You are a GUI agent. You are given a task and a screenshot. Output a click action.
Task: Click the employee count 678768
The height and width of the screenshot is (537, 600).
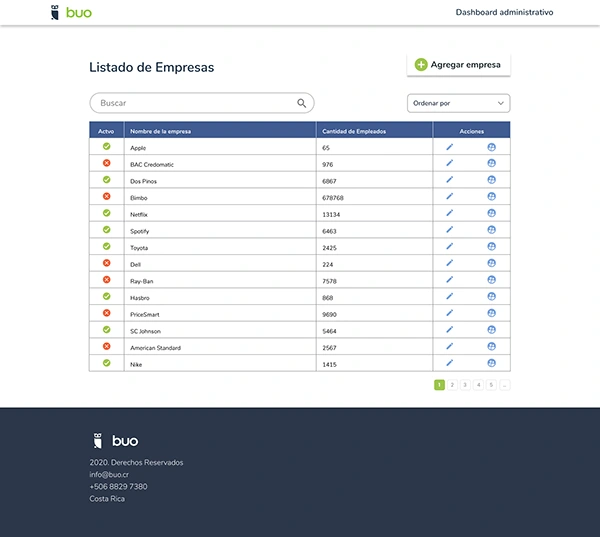point(333,198)
